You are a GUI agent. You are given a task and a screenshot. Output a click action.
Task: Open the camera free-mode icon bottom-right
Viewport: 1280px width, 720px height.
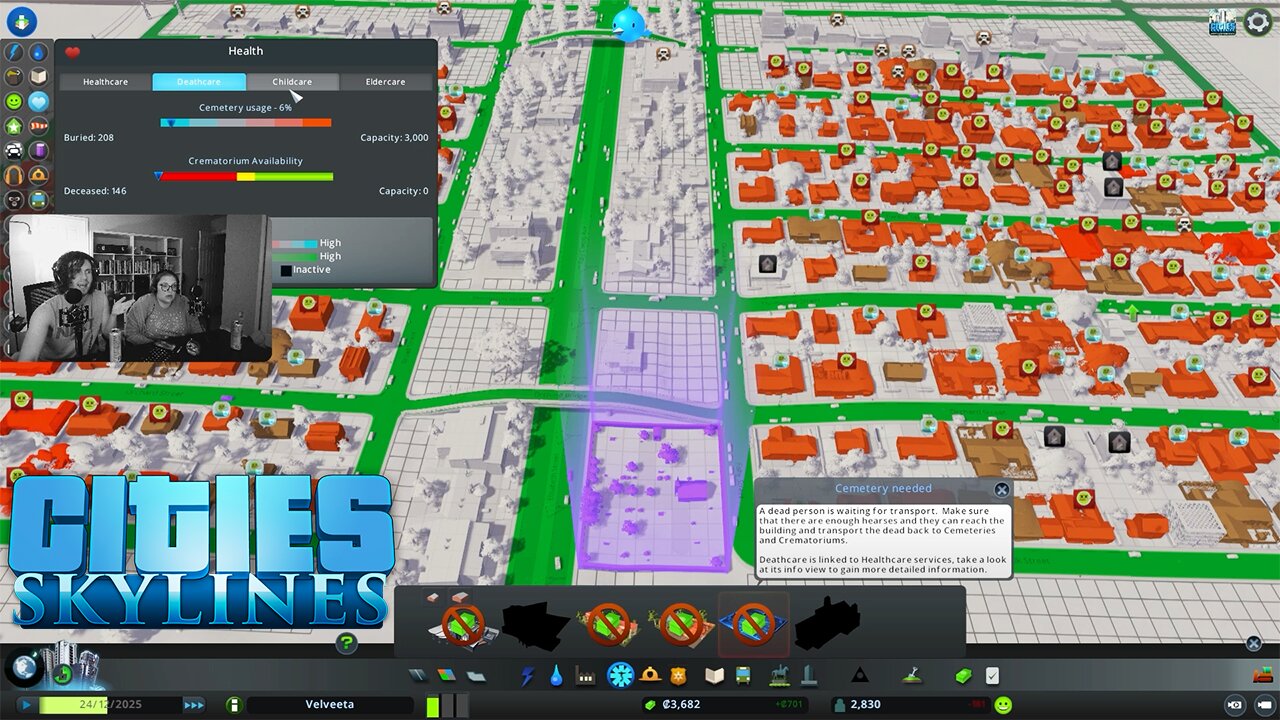click(1263, 705)
